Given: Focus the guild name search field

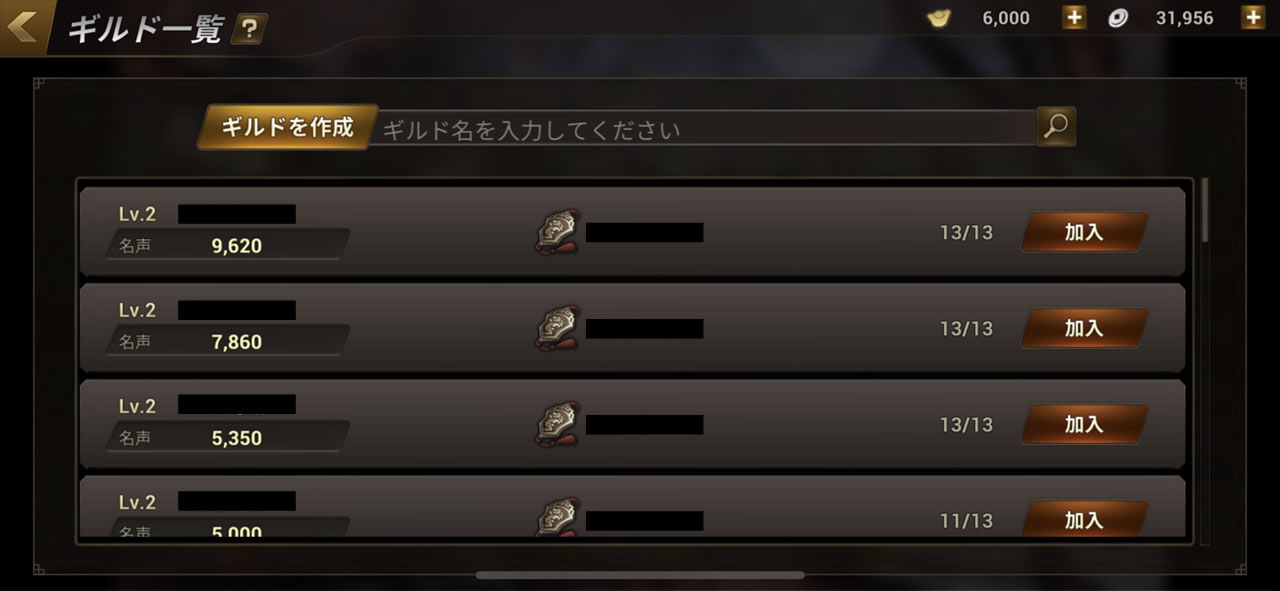Looking at the screenshot, I should pos(706,129).
